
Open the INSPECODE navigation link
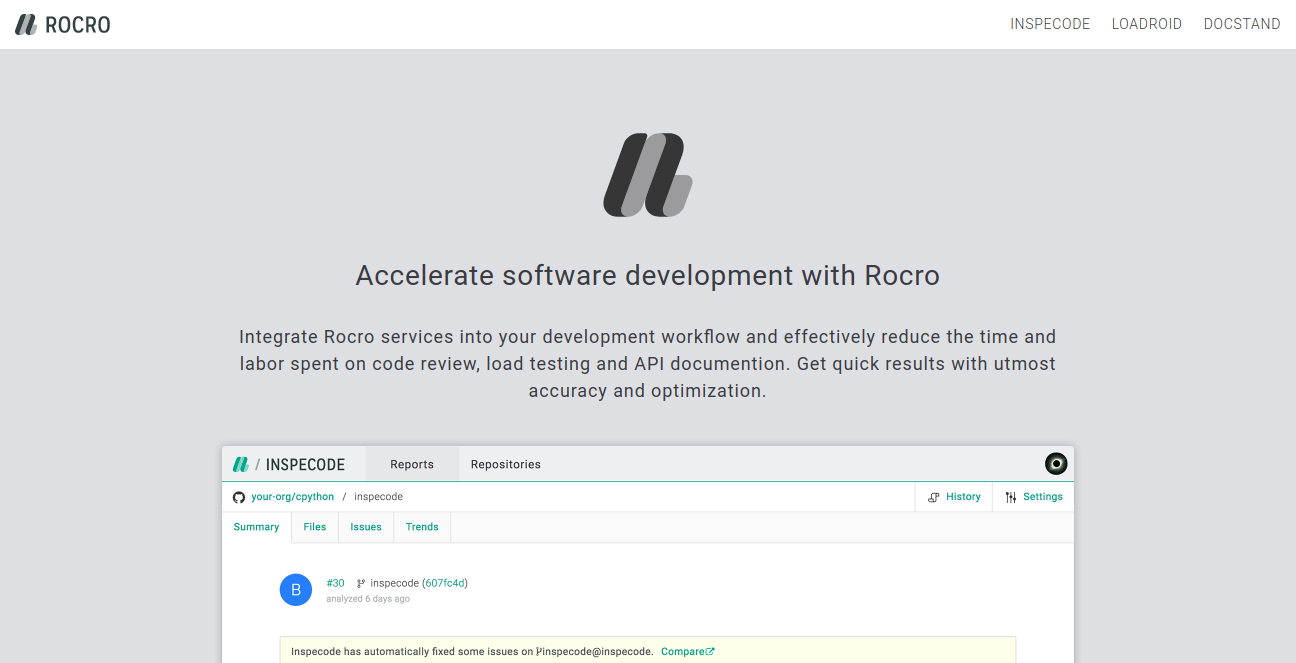coord(1050,24)
